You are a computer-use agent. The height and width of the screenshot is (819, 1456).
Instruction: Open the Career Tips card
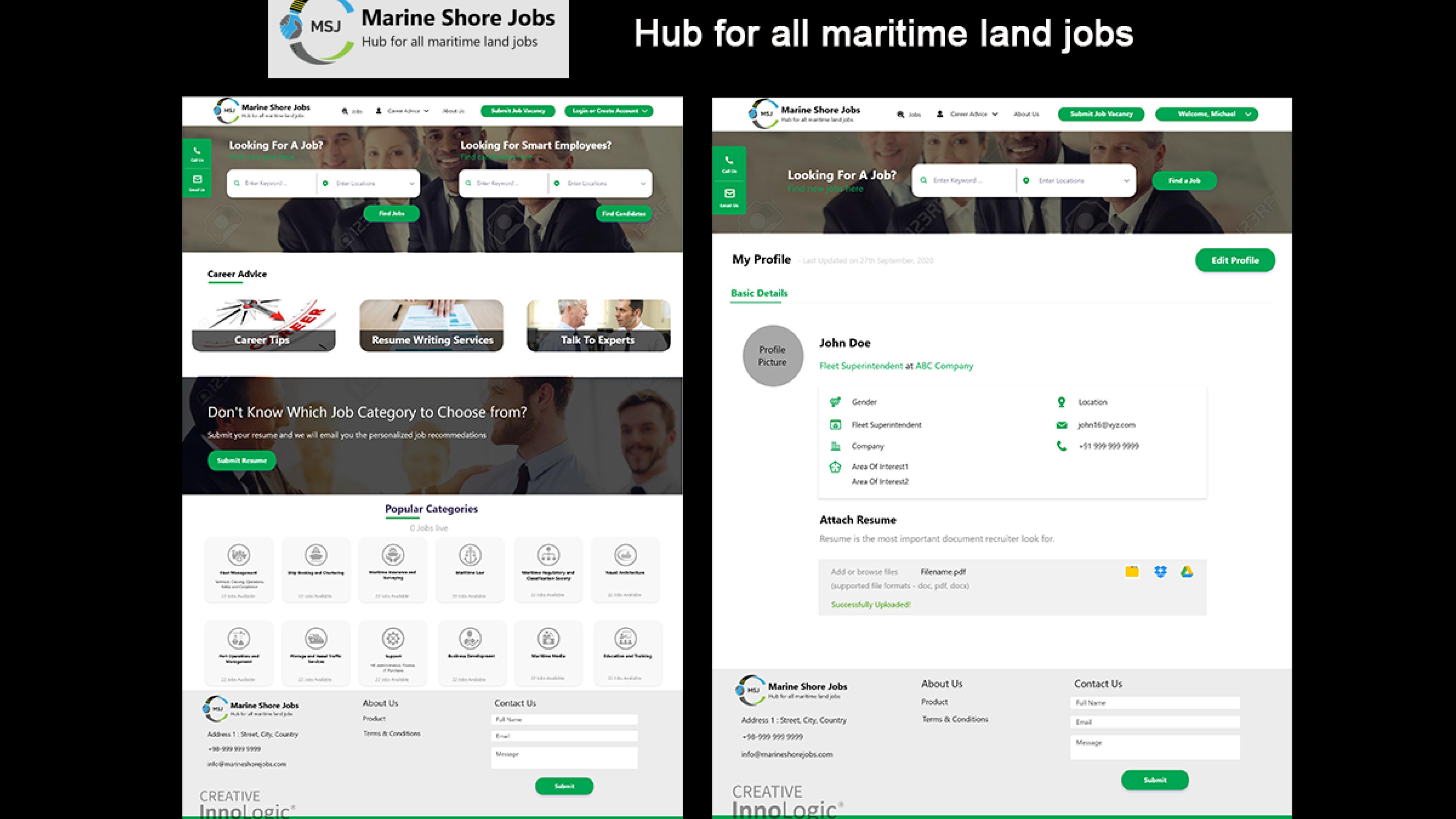(x=264, y=326)
